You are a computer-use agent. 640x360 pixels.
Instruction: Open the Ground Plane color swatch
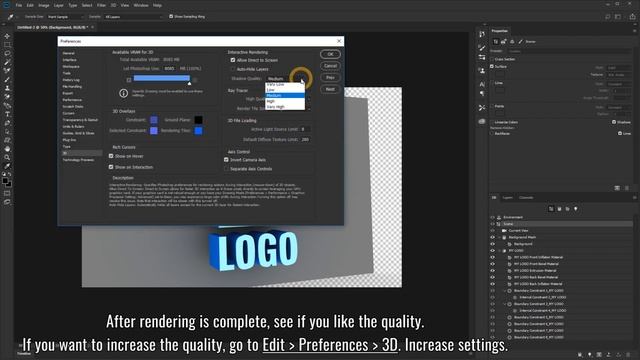[x=198, y=120]
